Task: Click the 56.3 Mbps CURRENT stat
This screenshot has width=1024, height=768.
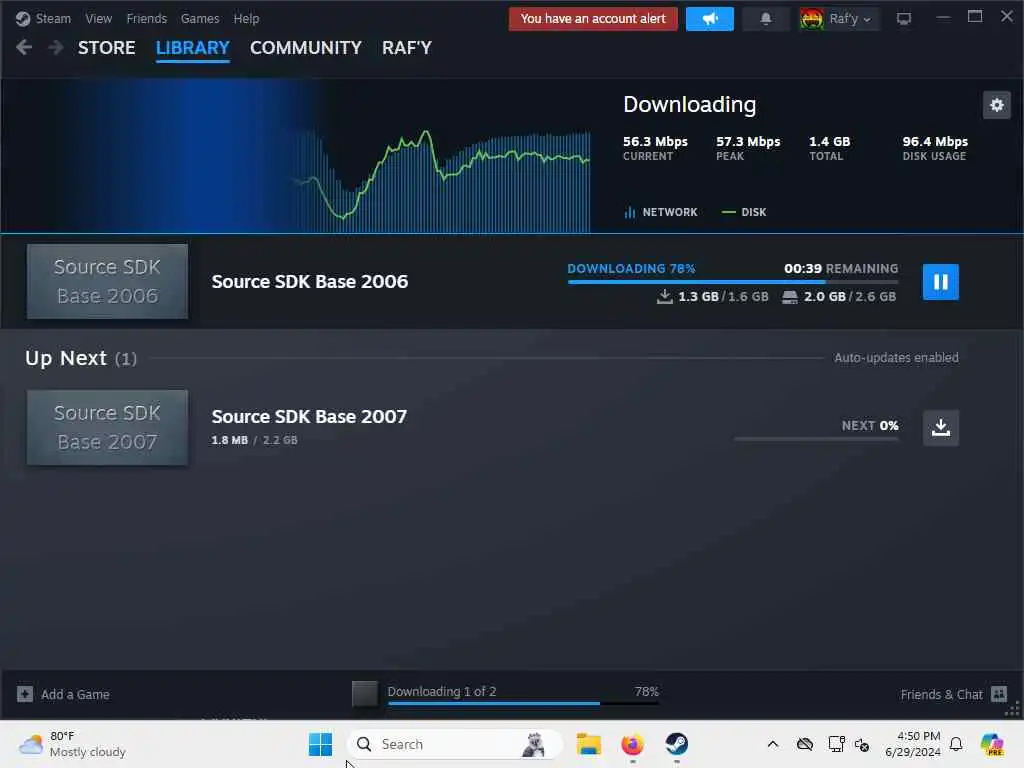Action: 655,148
